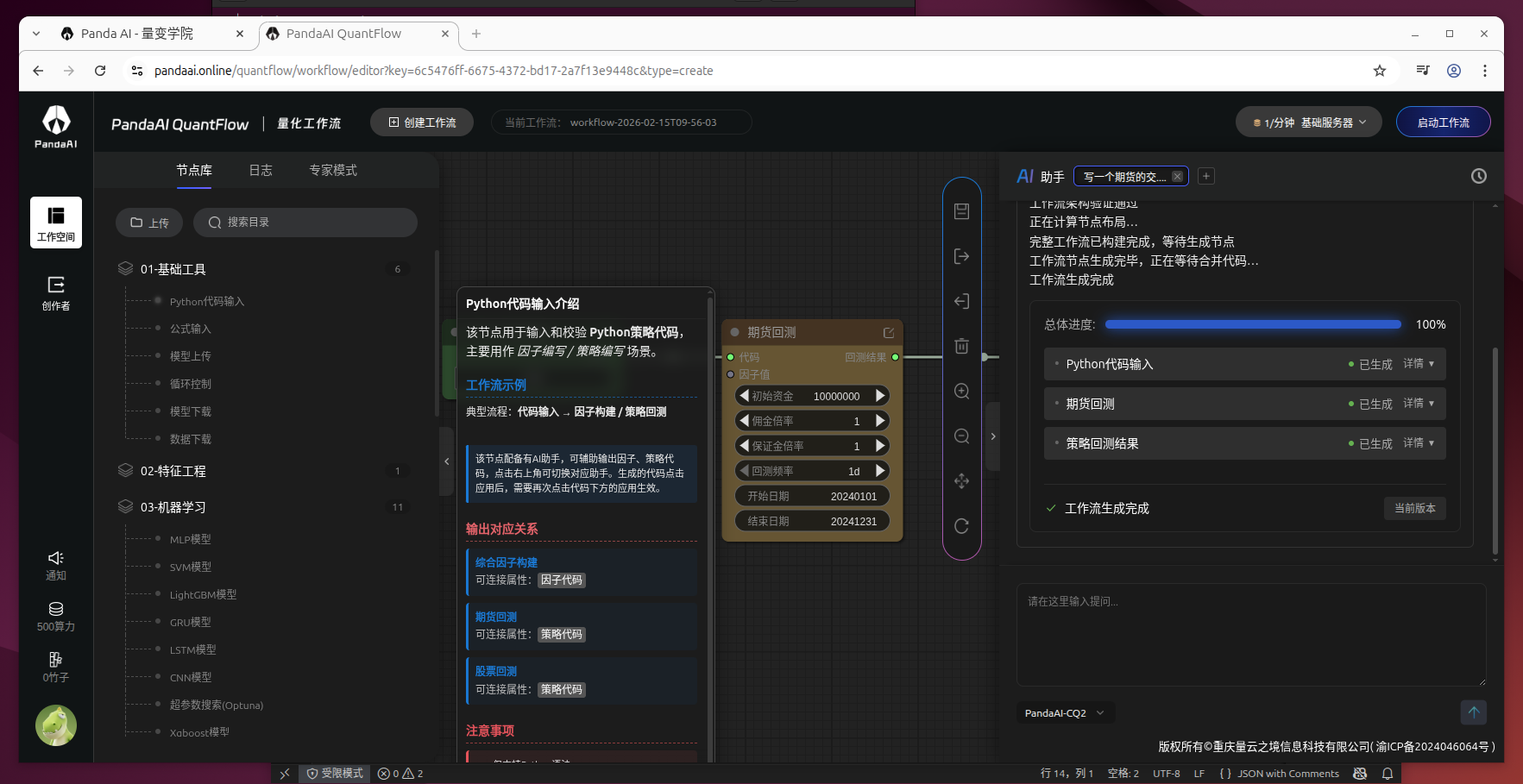Click the 启动工作流 button
This screenshot has height=784, width=1523.
point(1444,122)
